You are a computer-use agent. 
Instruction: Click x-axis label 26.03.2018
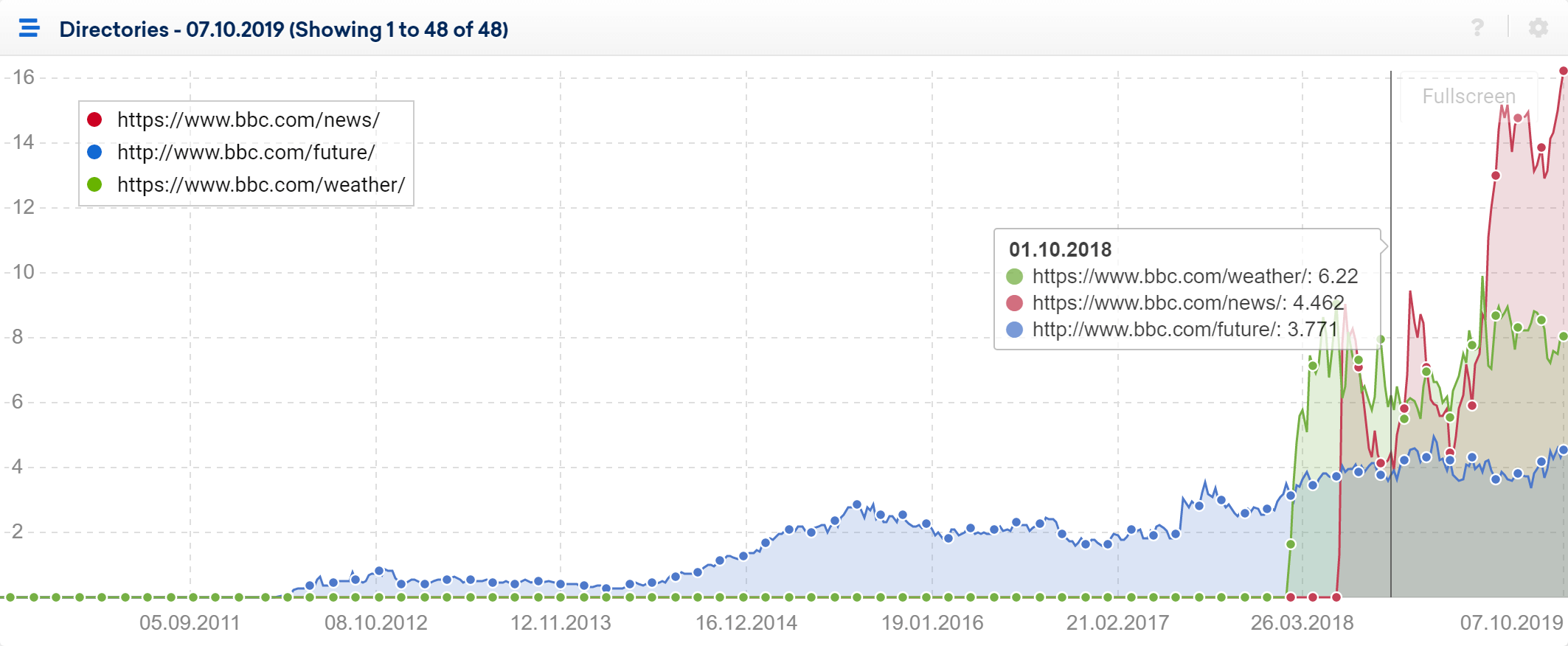point(1302,622)
